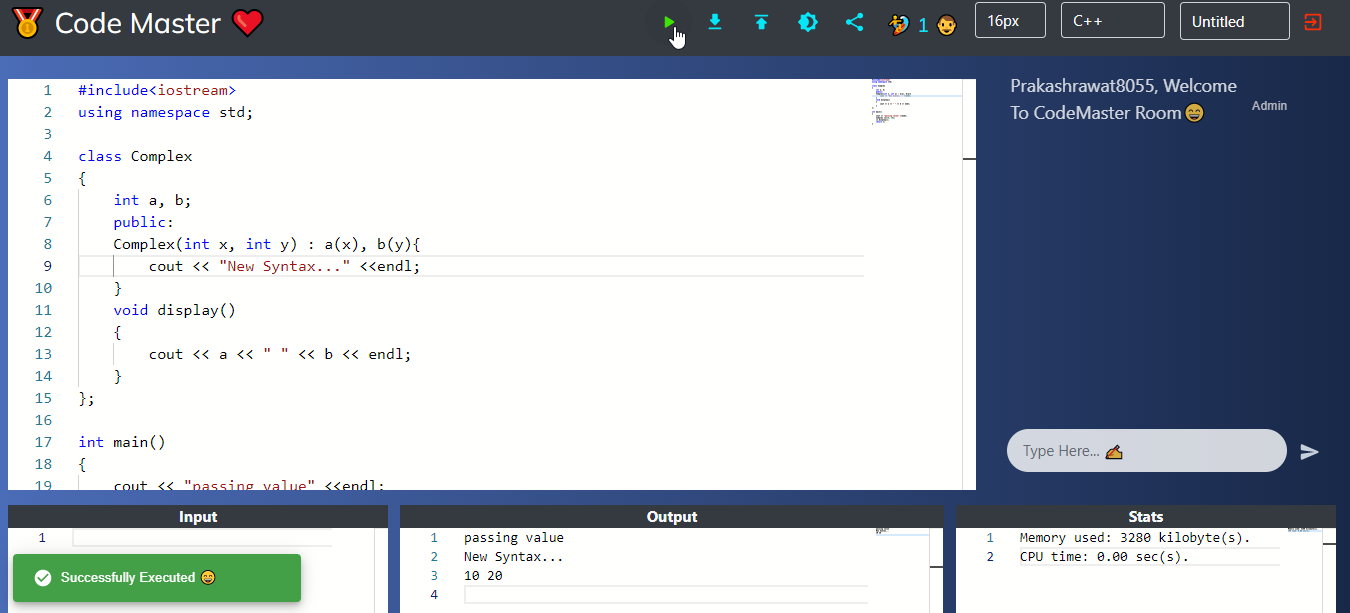Open the C++ language dropdown

click(1112, 21)
